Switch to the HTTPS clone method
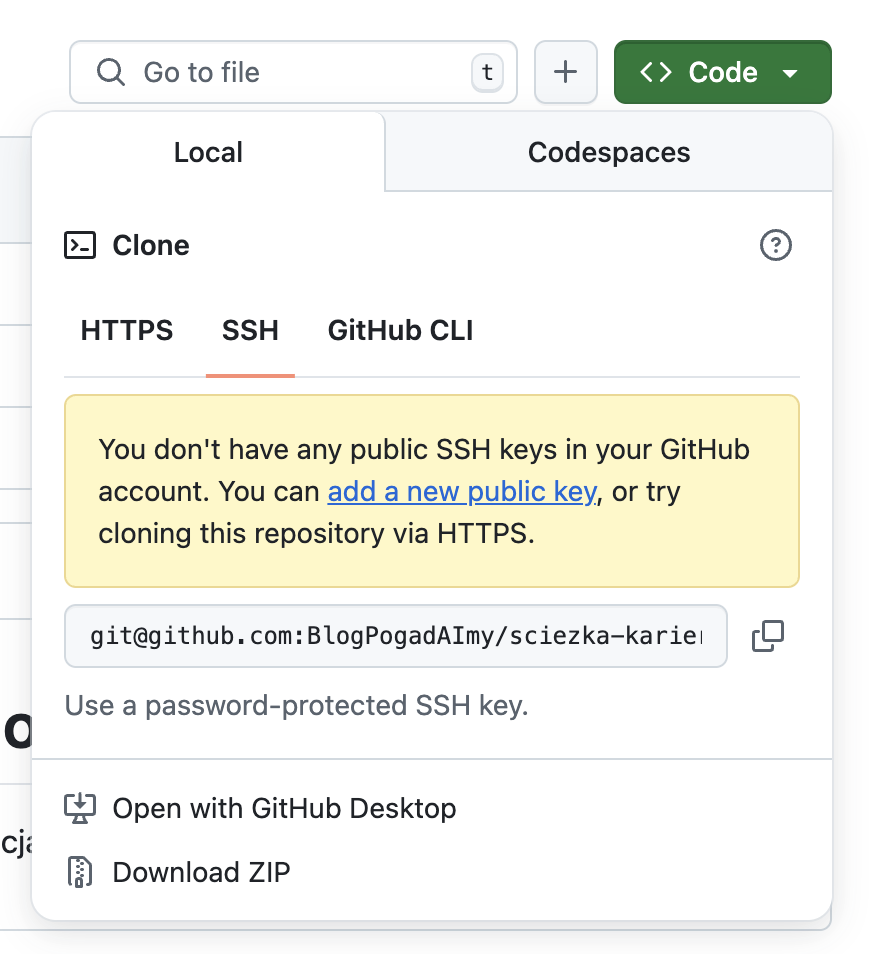 tap(126, 330)
